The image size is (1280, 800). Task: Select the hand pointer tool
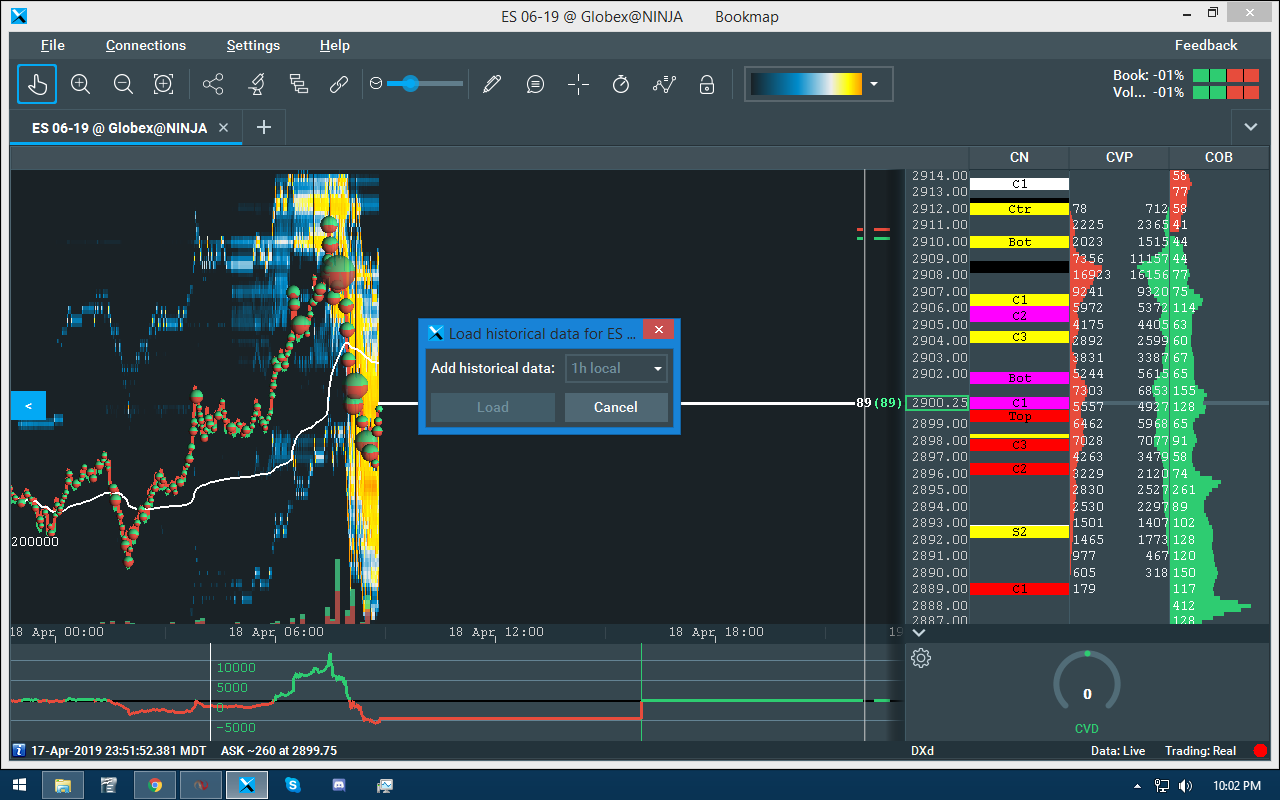(x=37, y=84)
